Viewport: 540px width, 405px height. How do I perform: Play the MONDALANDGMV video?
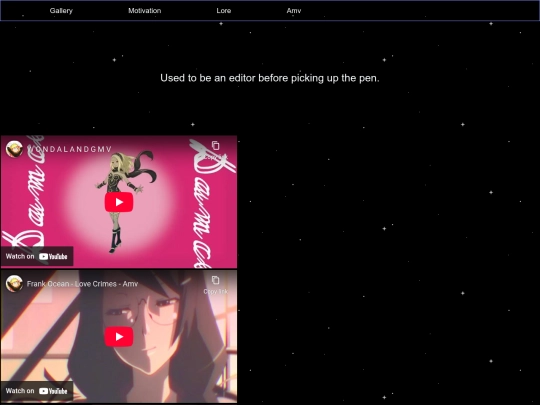(119, 202)
